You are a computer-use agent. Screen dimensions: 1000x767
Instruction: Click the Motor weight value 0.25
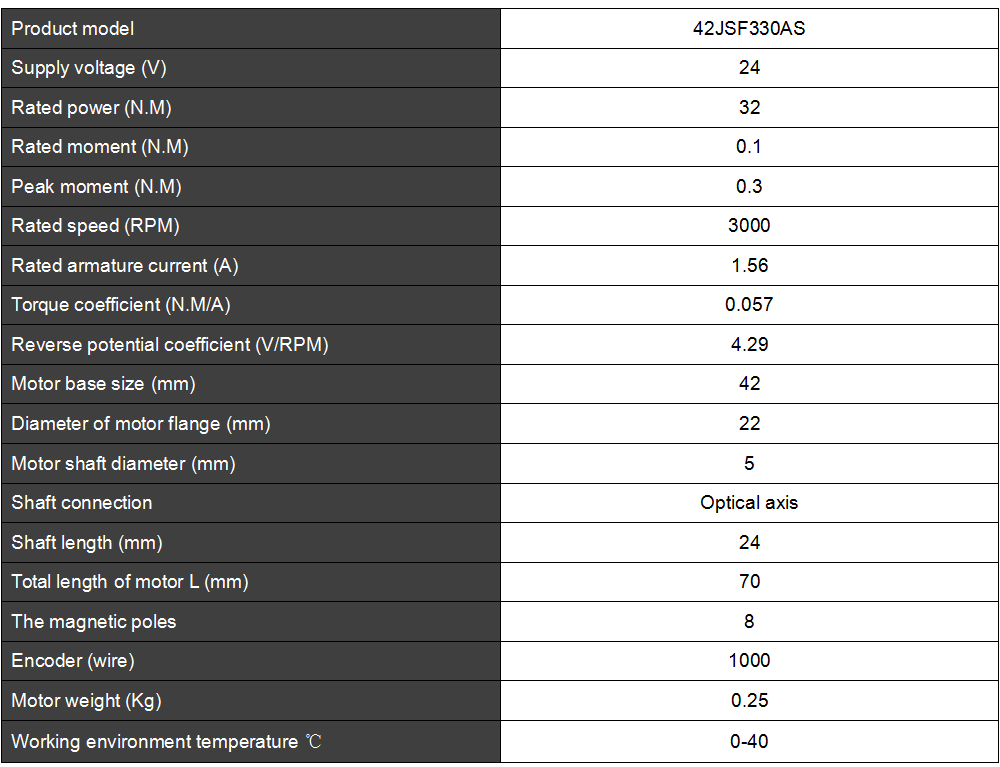[749, 701]
